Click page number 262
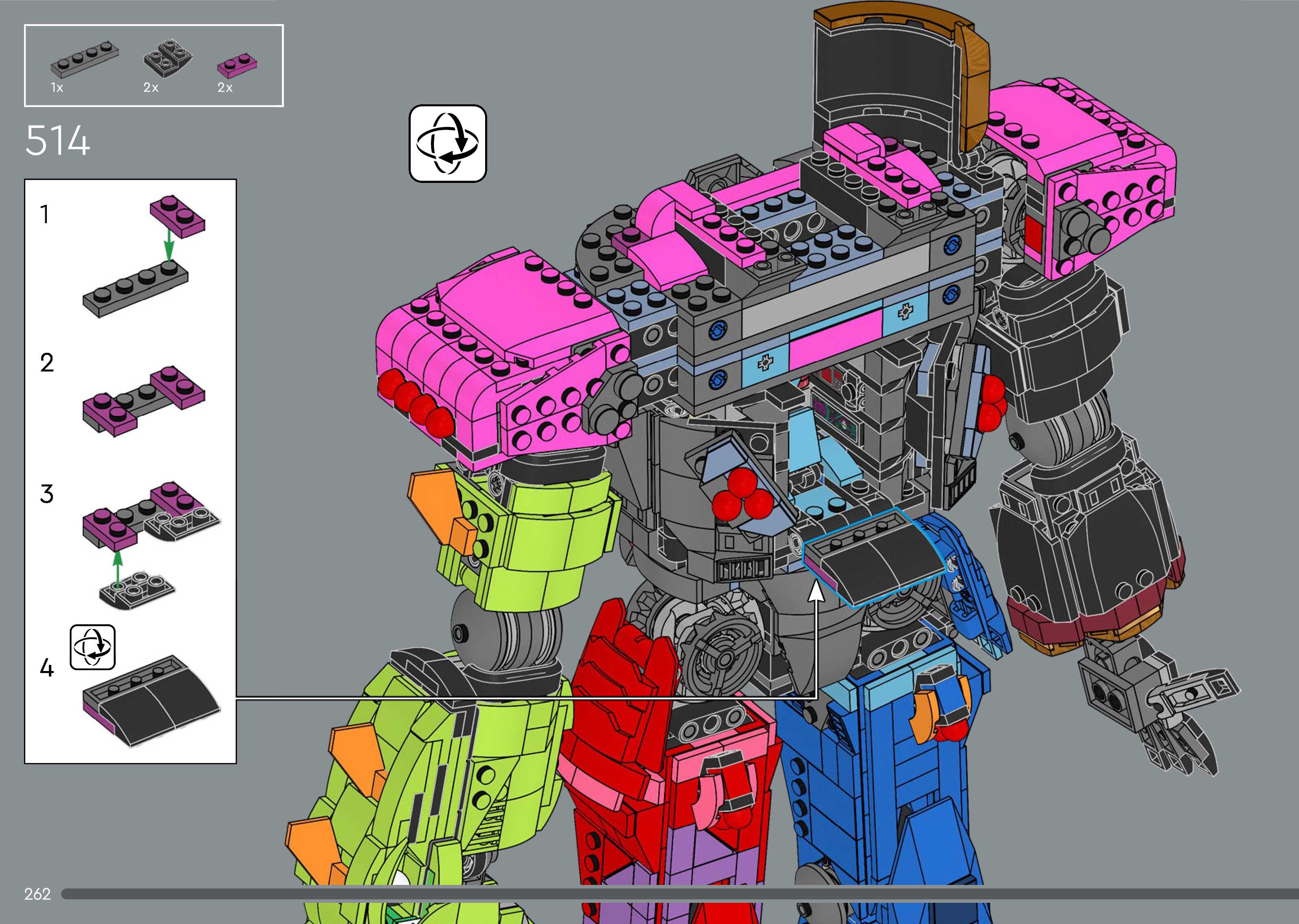 click(x=37, y=894)
